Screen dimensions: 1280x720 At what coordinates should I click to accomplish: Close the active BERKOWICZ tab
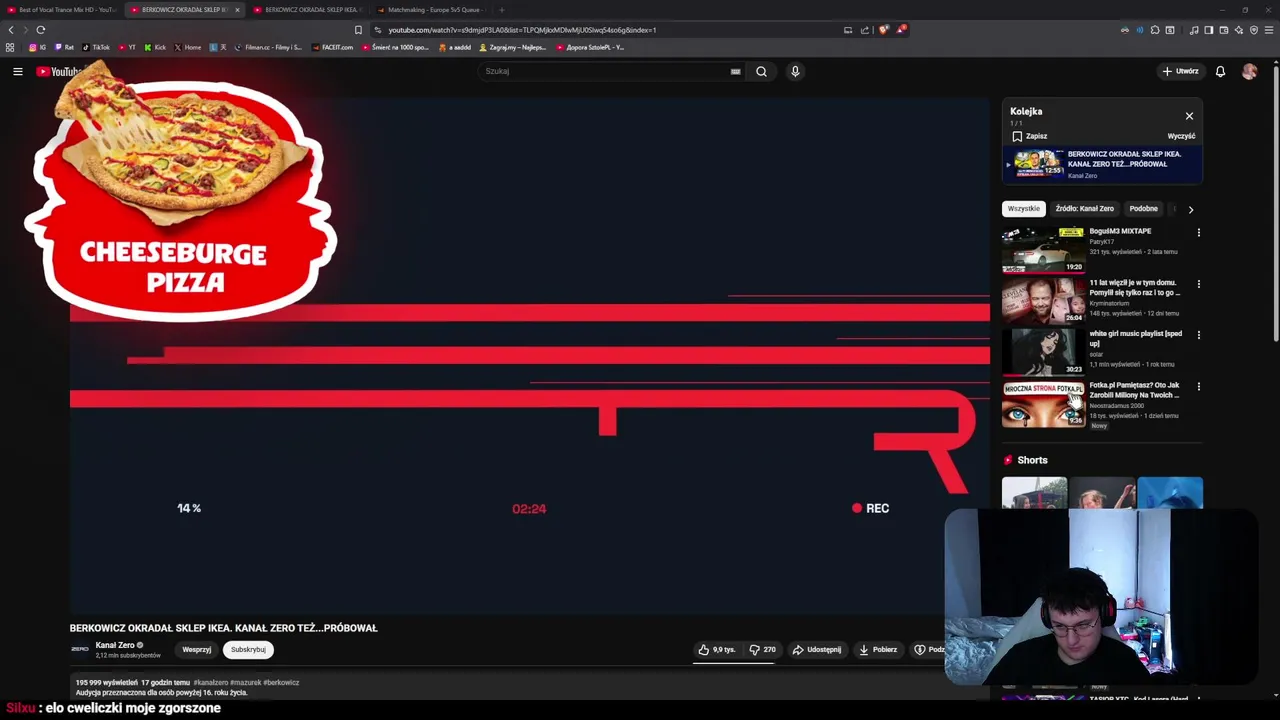coord(237,10)
